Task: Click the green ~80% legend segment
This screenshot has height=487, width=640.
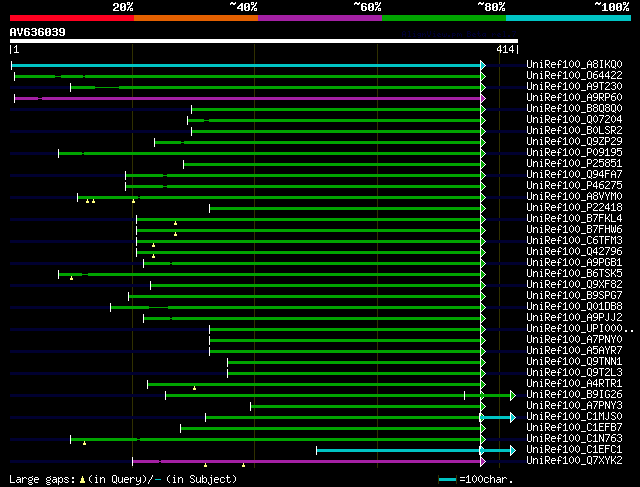Action: 444,18
